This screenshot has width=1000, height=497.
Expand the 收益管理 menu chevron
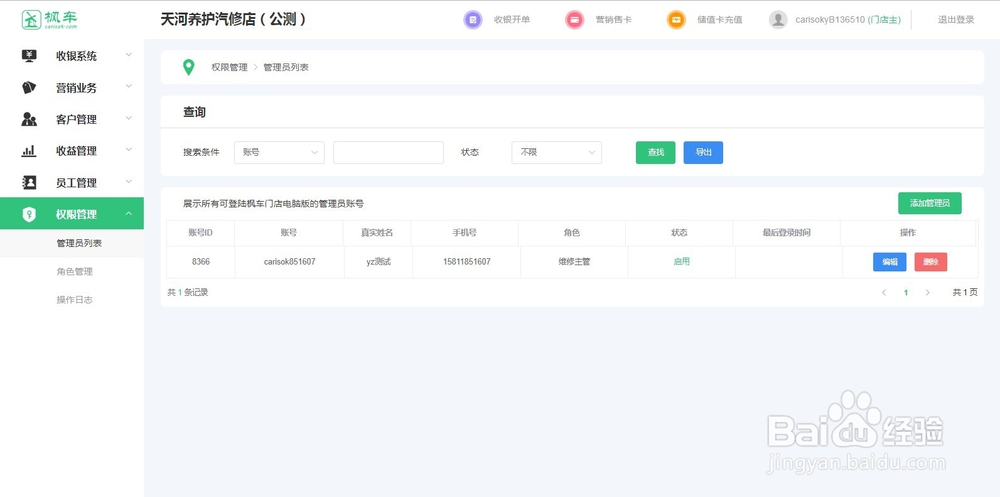(x=129, y=149)
